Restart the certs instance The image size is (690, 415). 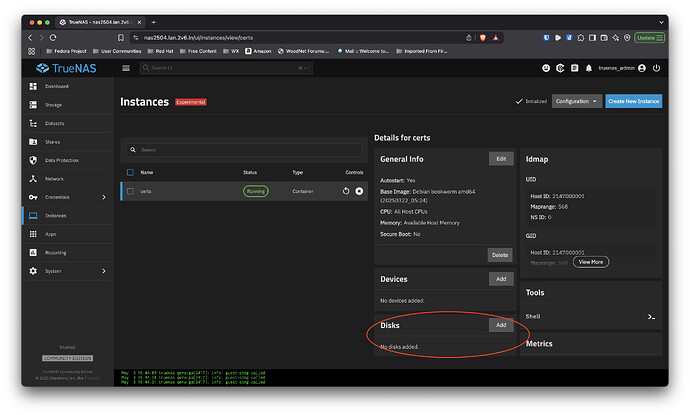click(x=346, y=191)
